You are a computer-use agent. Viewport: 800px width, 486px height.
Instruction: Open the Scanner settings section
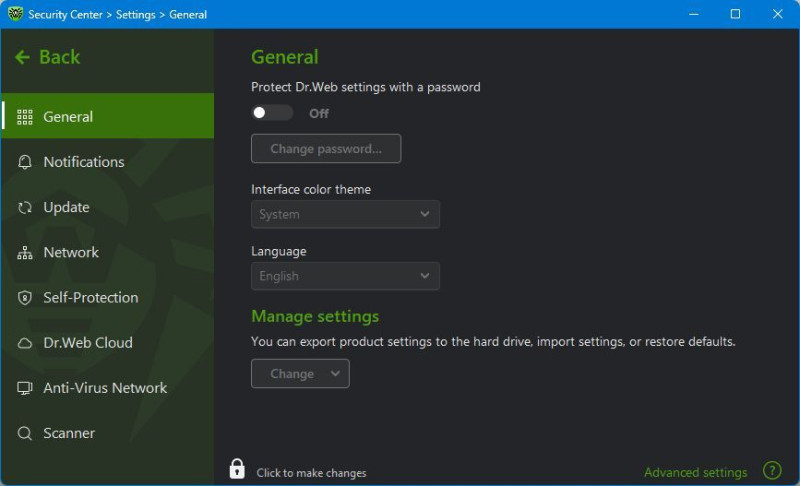(107, 433)
